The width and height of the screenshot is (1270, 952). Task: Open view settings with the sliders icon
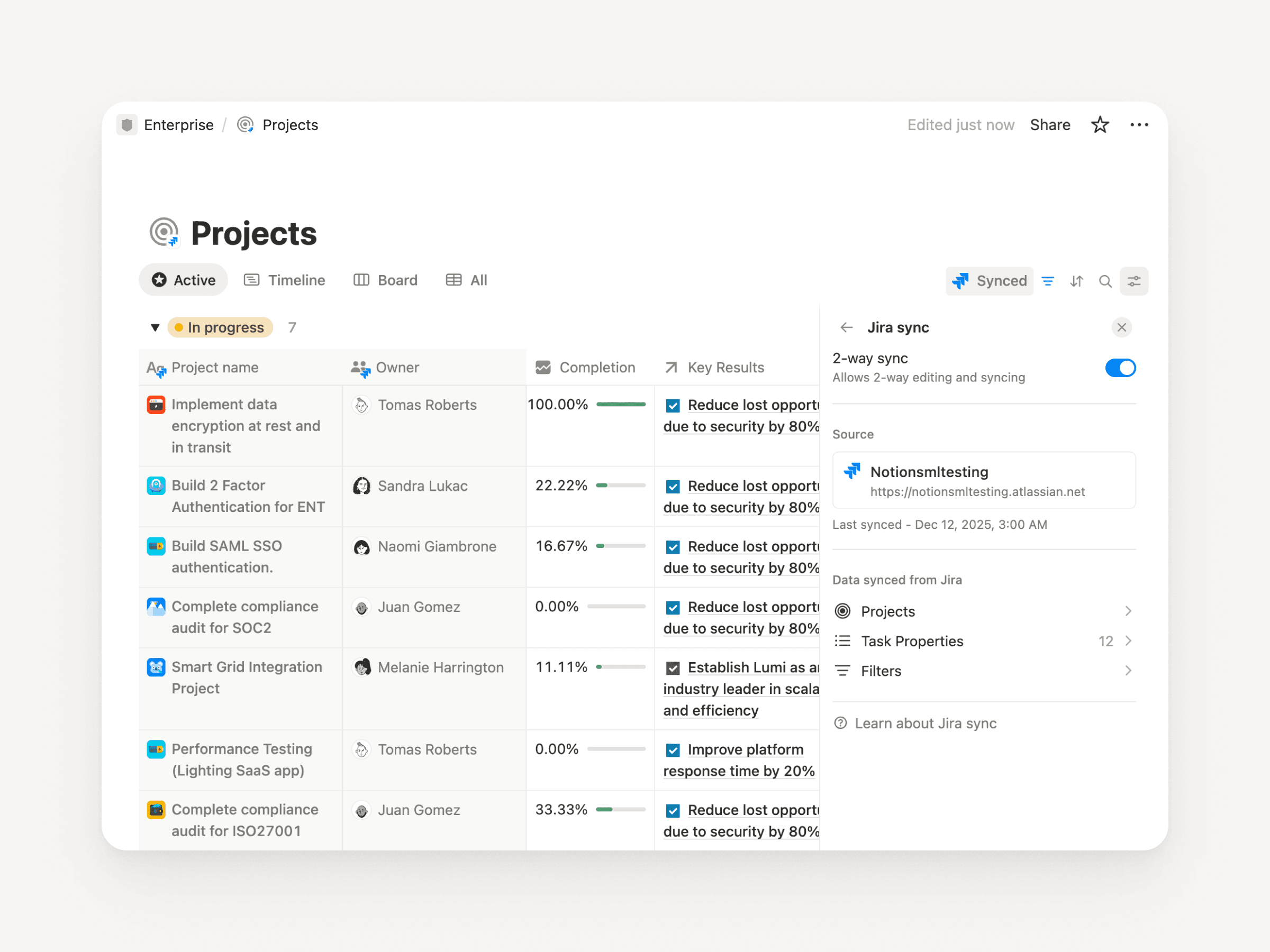tap(1134, 281)
